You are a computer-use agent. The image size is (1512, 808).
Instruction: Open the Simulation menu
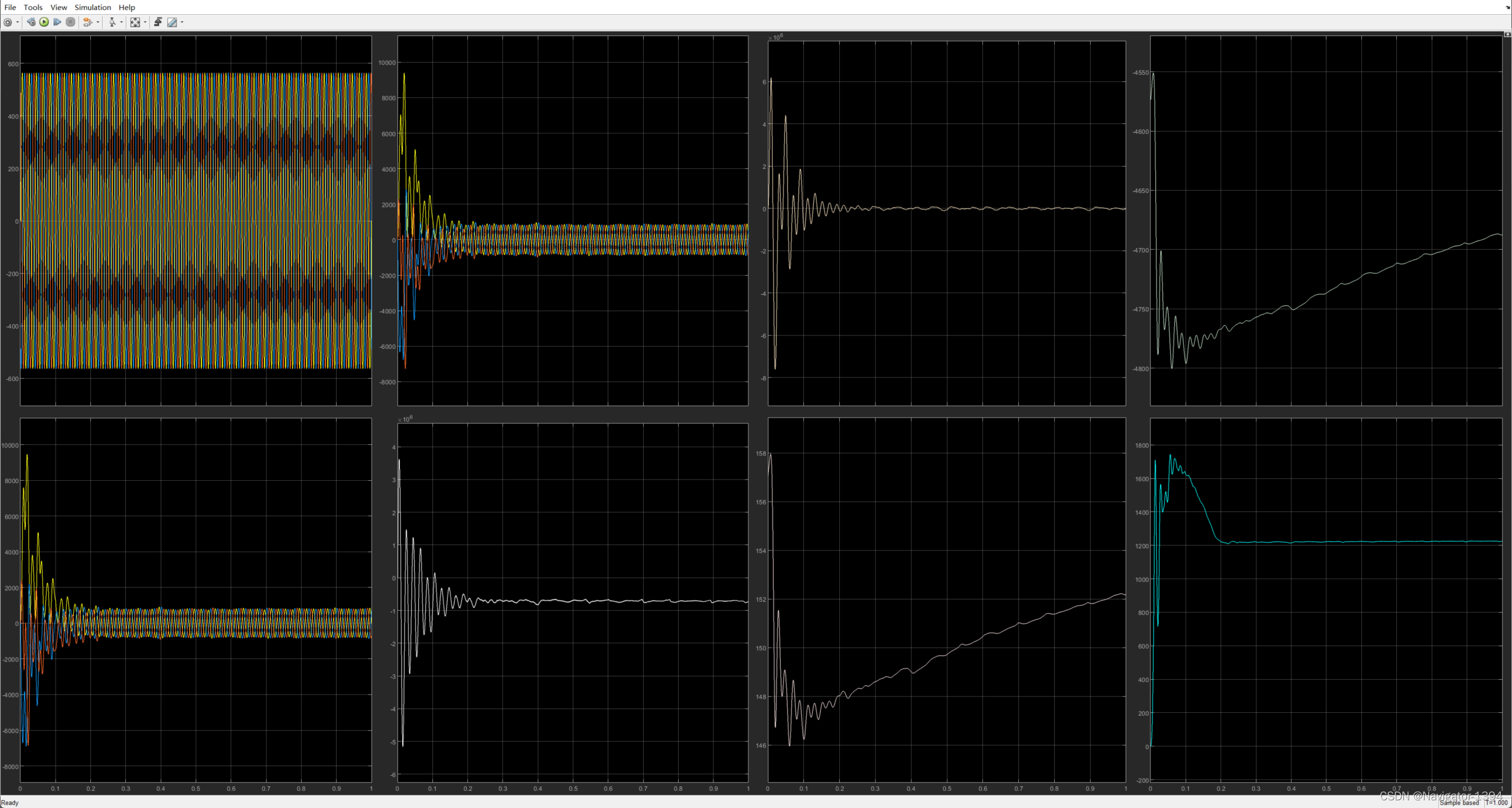coord(93,7)
